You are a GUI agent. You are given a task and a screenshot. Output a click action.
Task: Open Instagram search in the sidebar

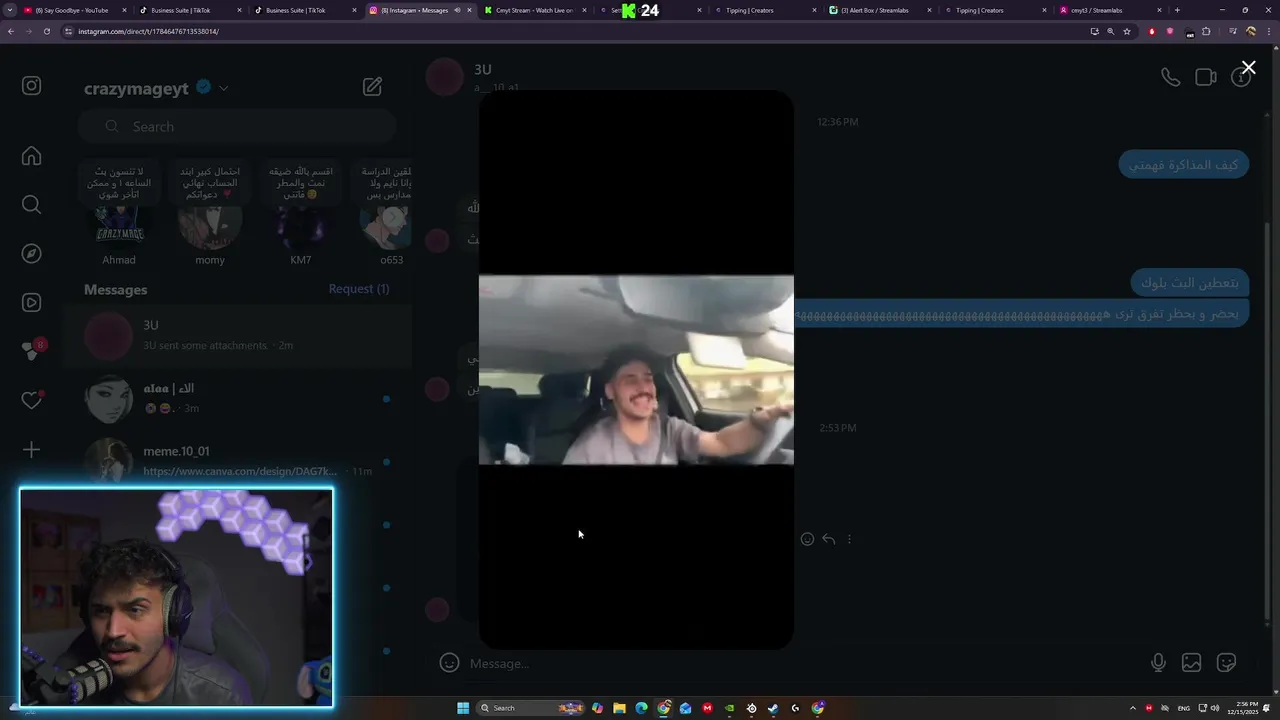coord(31,205)
